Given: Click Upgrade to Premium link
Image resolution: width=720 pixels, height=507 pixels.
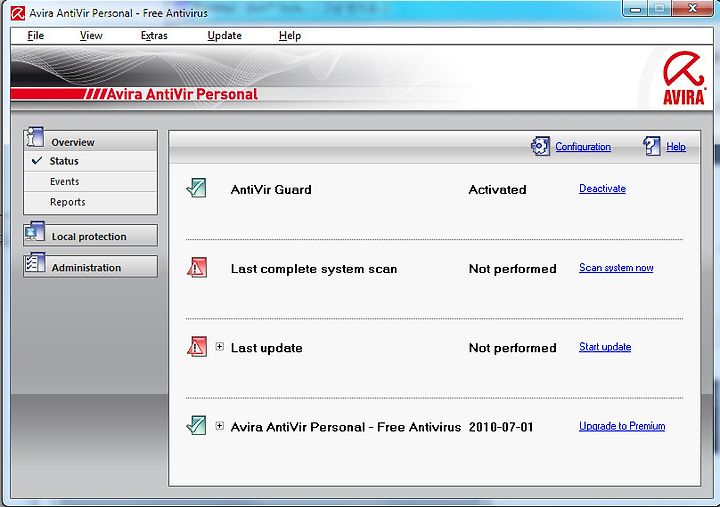Looking at the screenshot, I should pos(622,426).
